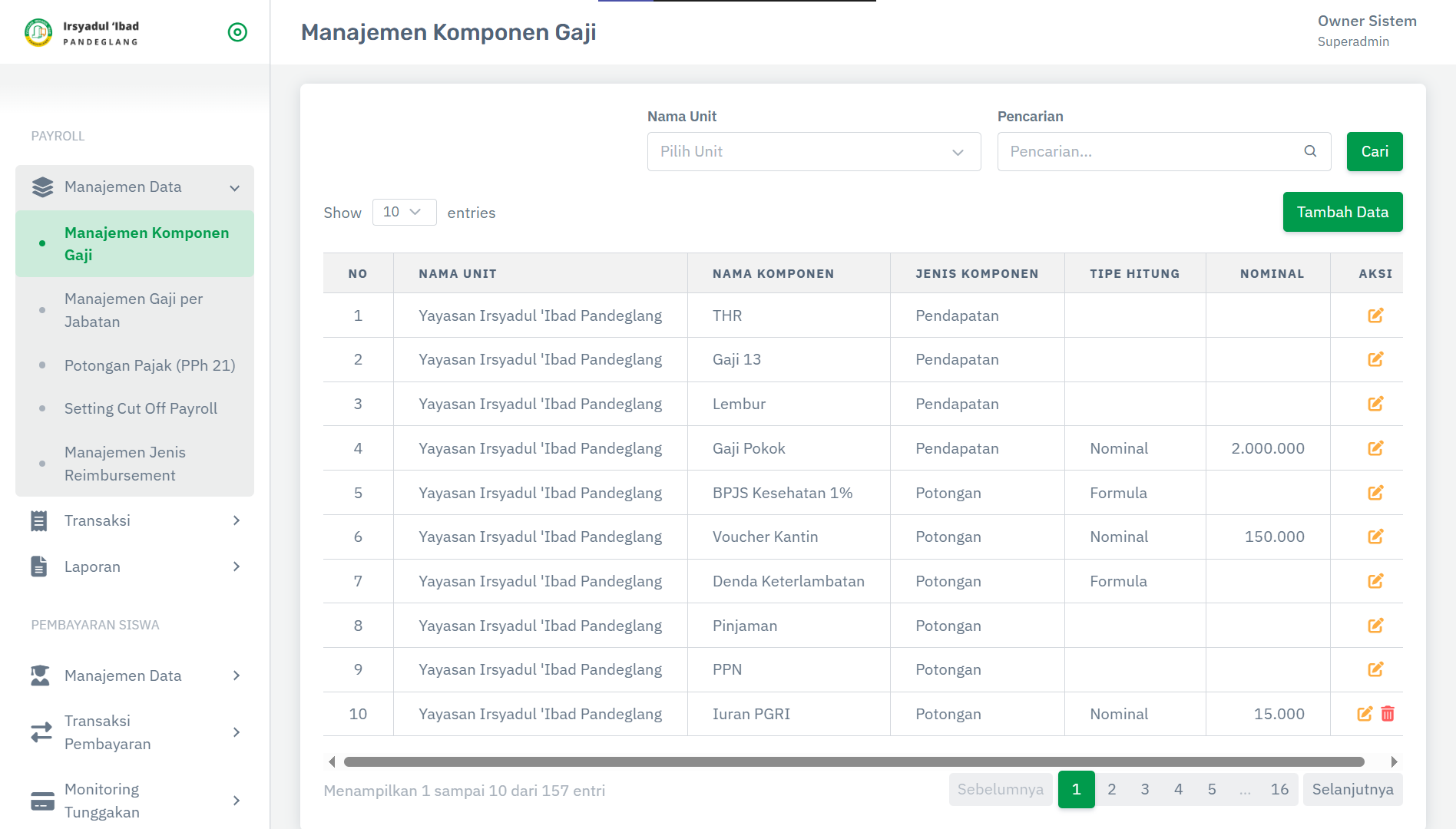Go to page 2
Viewport: 1456px width, 829px height.
tap(1111, 789)
